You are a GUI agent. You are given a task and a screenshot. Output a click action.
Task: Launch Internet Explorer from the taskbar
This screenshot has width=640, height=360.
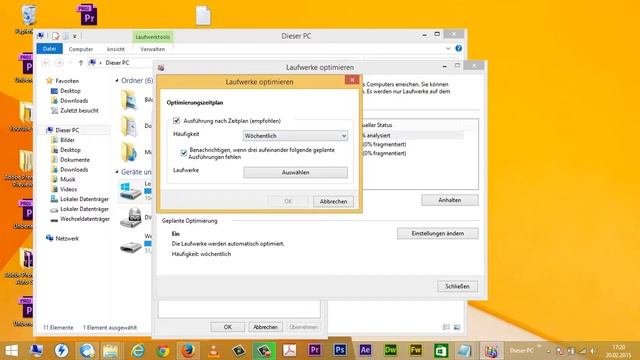(x=138, y=351)
